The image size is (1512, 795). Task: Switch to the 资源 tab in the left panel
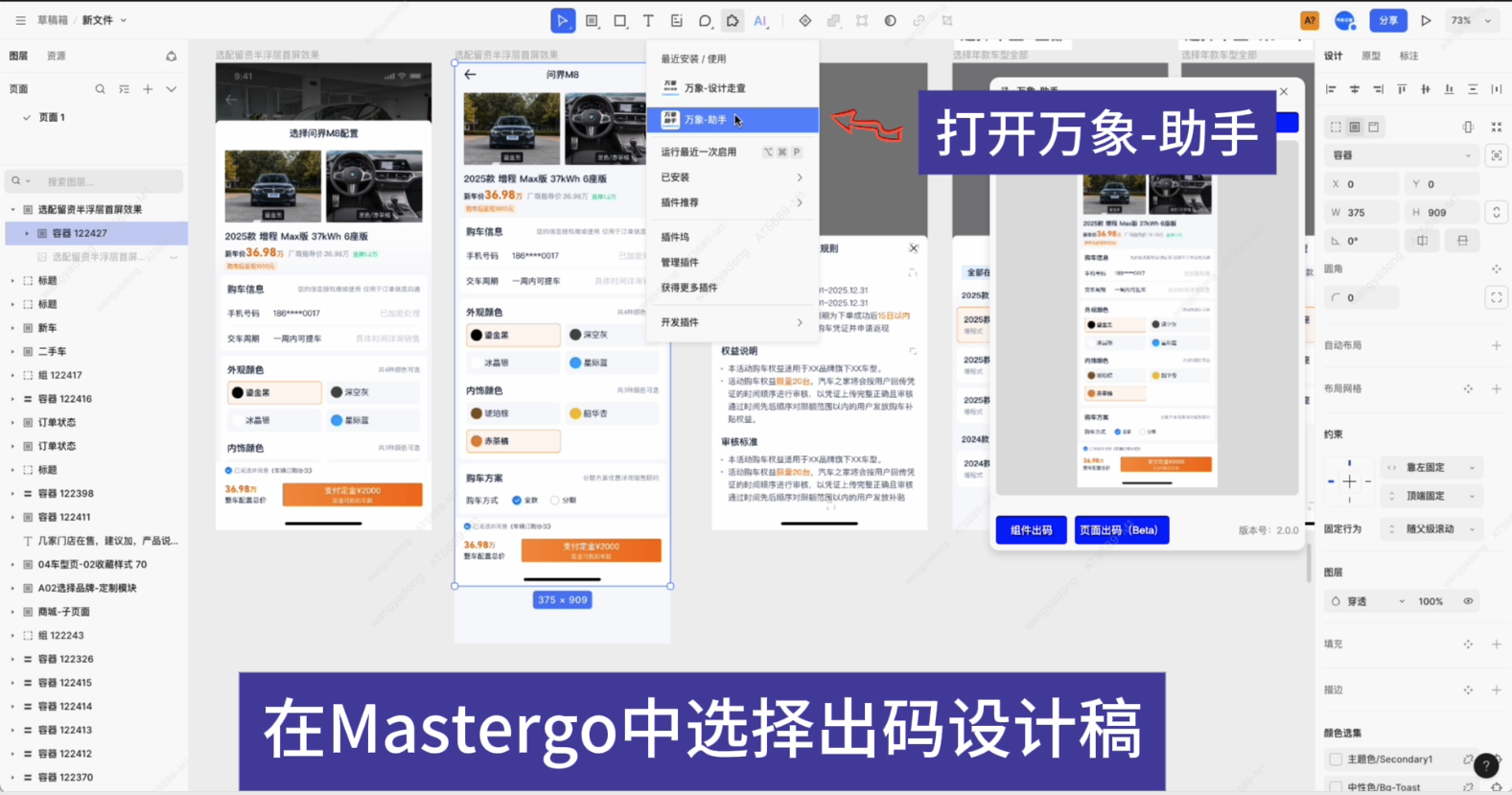click(x=57, y=56)
